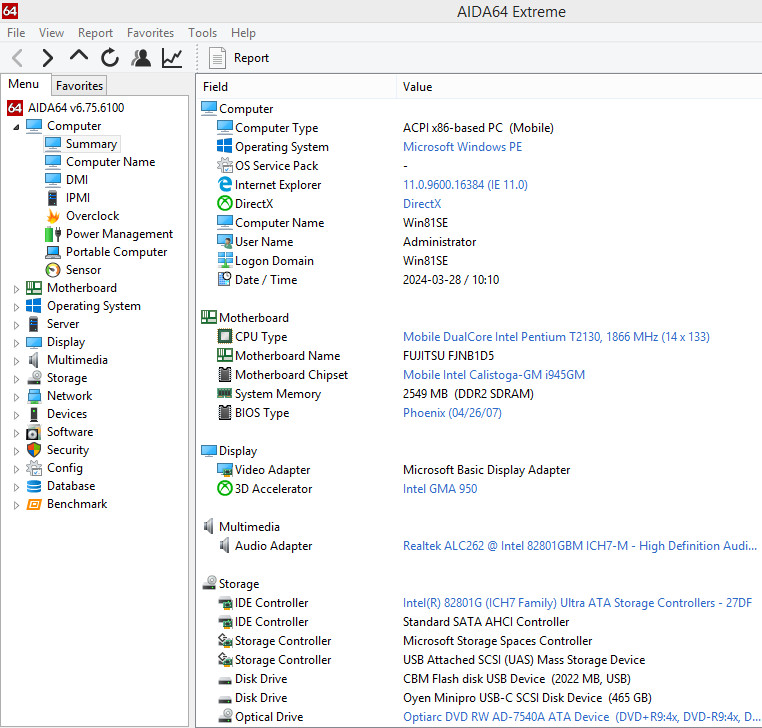Click the forward navigation arrow
Image resolution: width=762 pixels, height=728 pixels.
[x=48, y=58]
